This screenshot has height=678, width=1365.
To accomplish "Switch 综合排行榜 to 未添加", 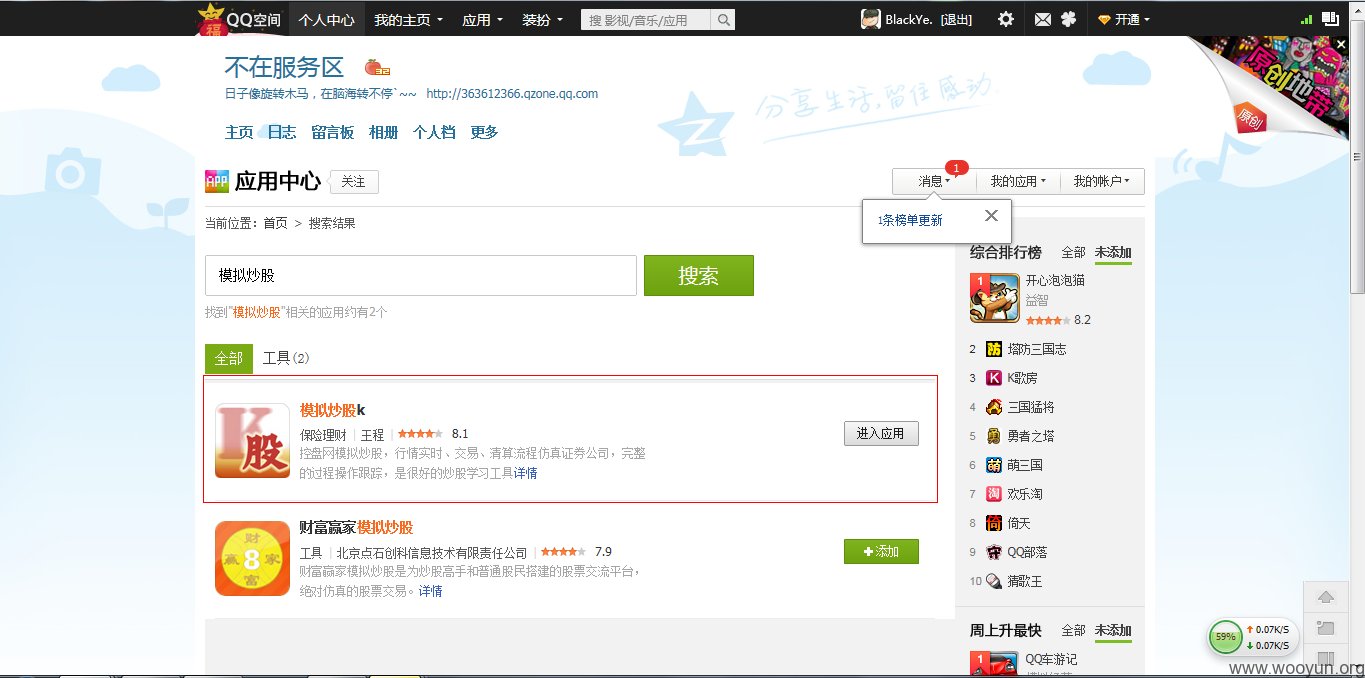I will (1113, 252).
